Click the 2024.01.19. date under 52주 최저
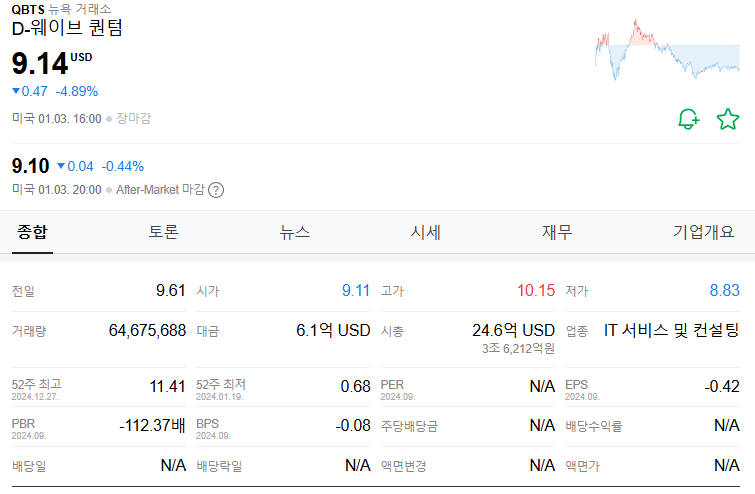The height and width of the screenshot is (494, 755). [220, 397]
